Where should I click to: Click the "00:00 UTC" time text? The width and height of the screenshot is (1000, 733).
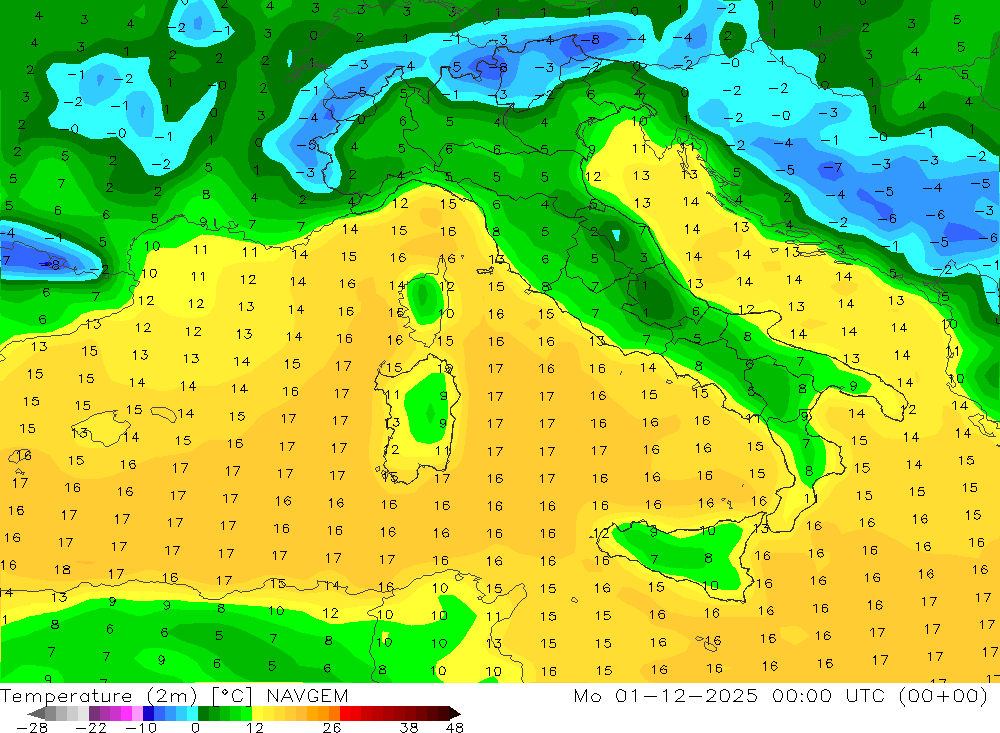click(828, 695)
